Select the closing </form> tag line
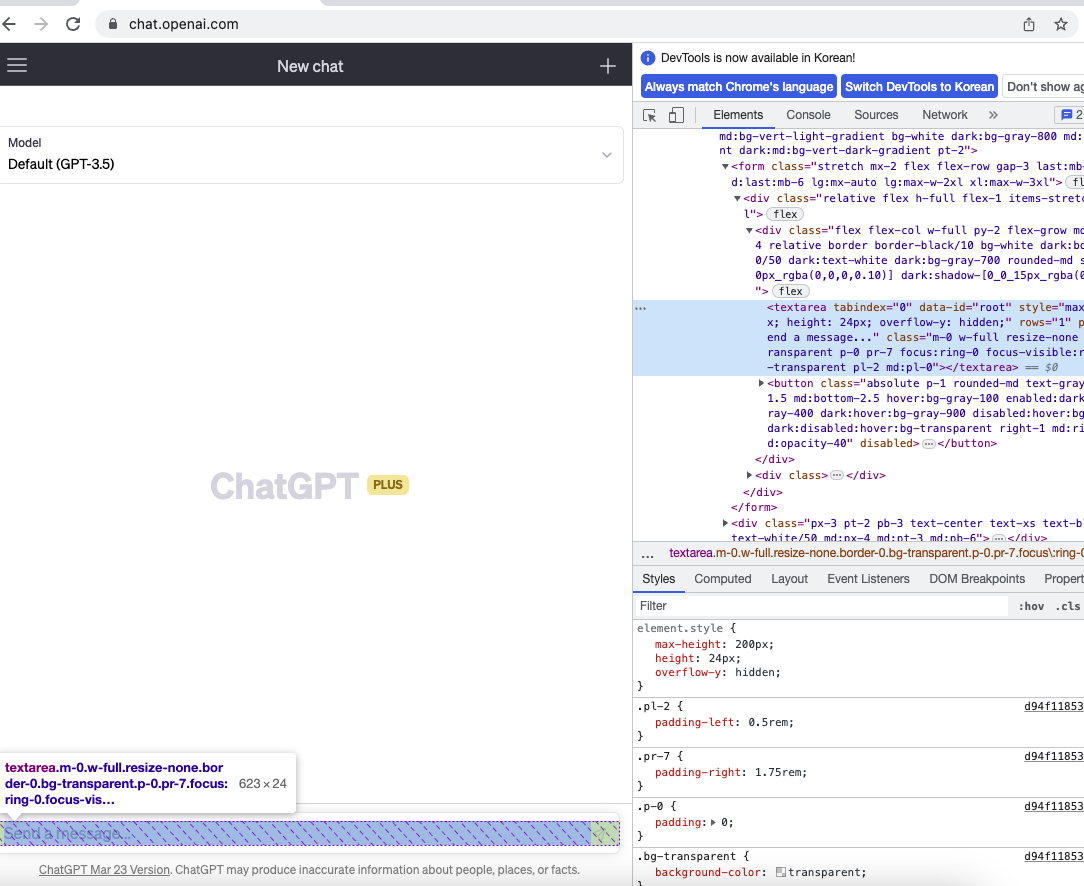1084x886 pixels. coord(754,507)
